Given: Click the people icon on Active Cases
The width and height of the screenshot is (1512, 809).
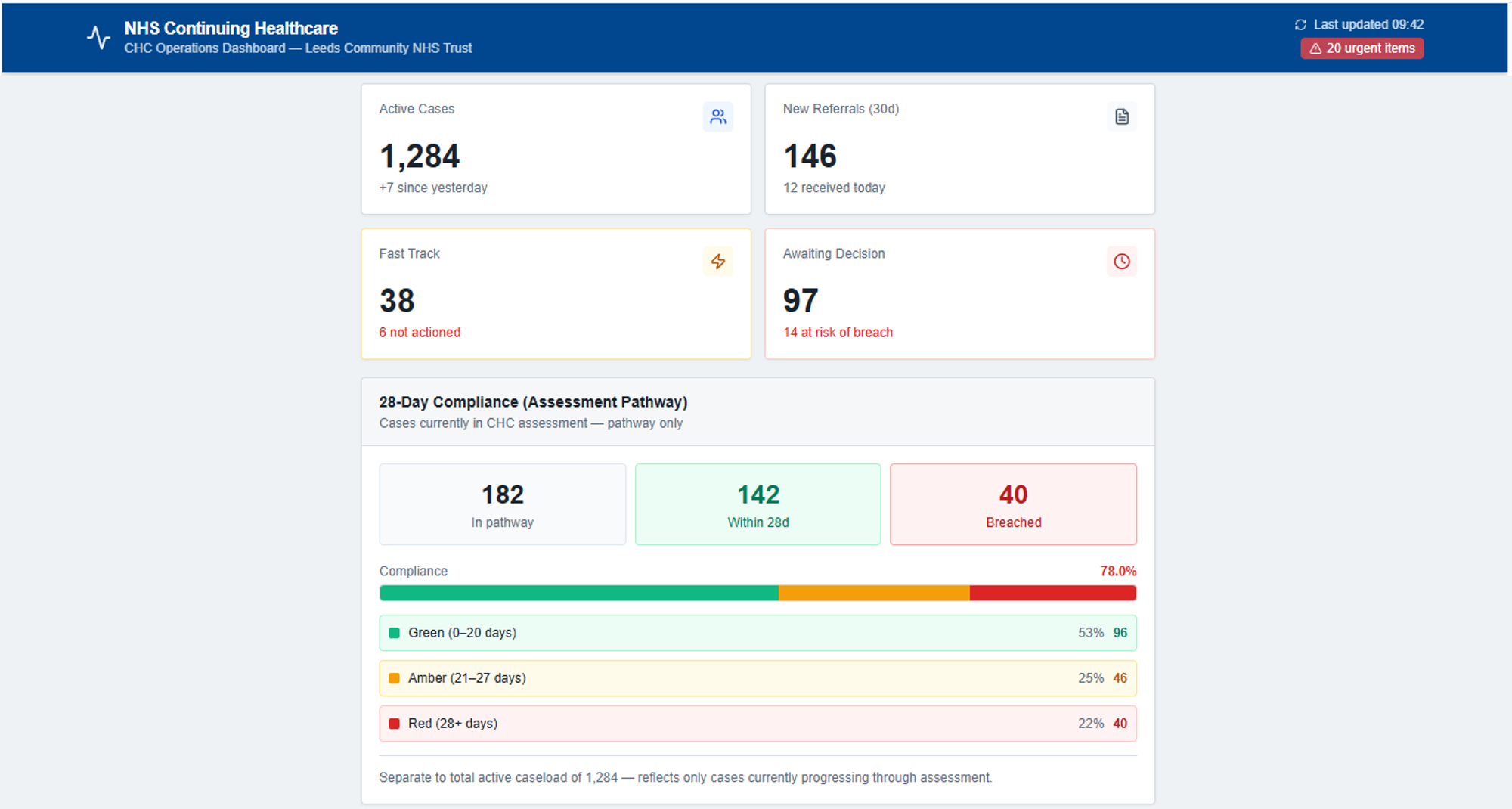Looking at the screenshot, I should 717,116.
